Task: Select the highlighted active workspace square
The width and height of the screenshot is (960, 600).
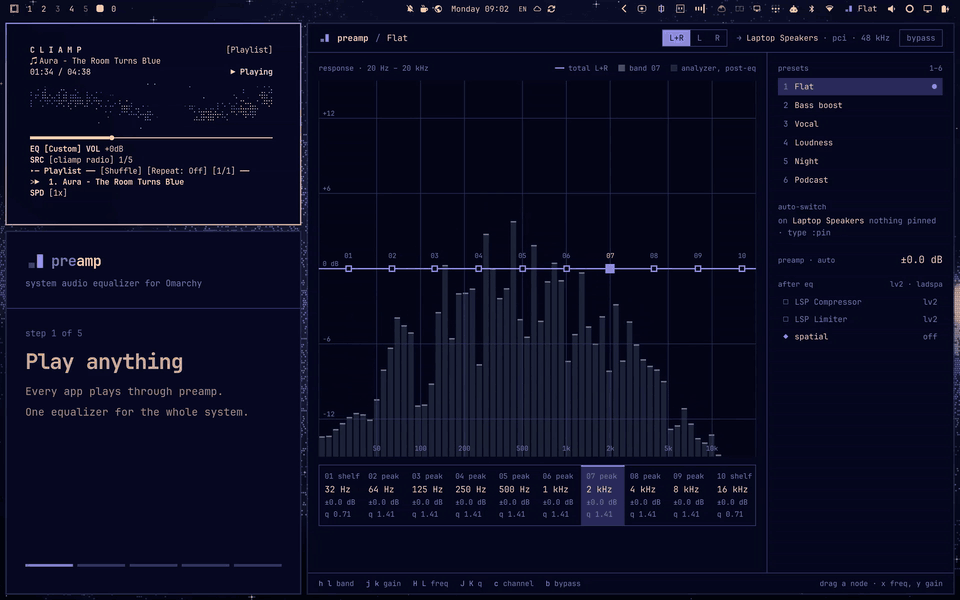Action: [100, 9]
